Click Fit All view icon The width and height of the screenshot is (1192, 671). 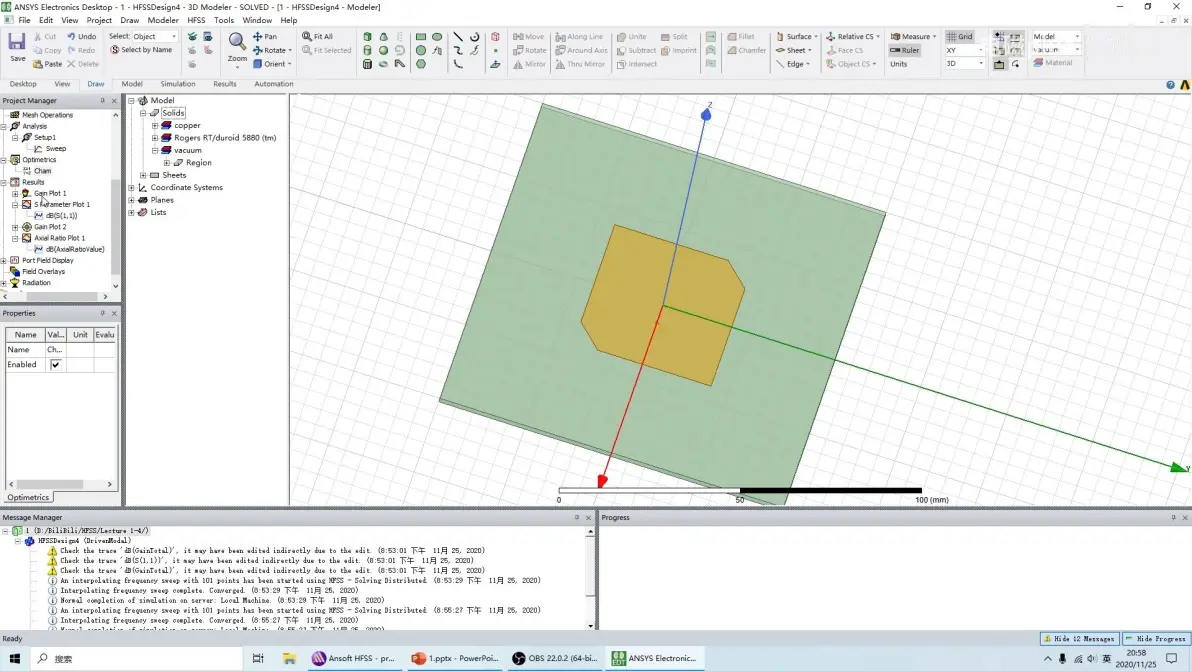(x=306, y=36)
